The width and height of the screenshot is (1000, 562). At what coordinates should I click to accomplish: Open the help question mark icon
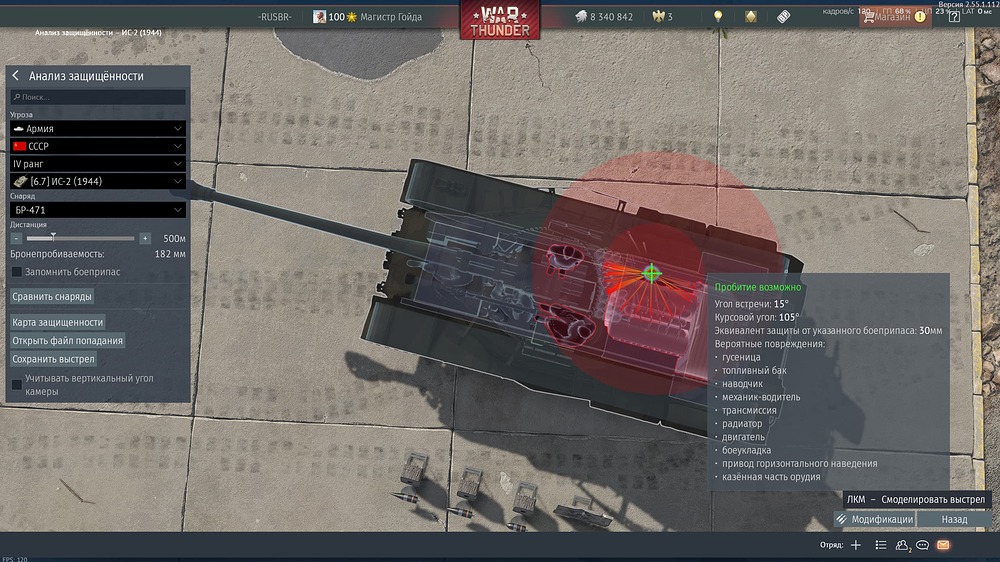(x=954, y=17)
